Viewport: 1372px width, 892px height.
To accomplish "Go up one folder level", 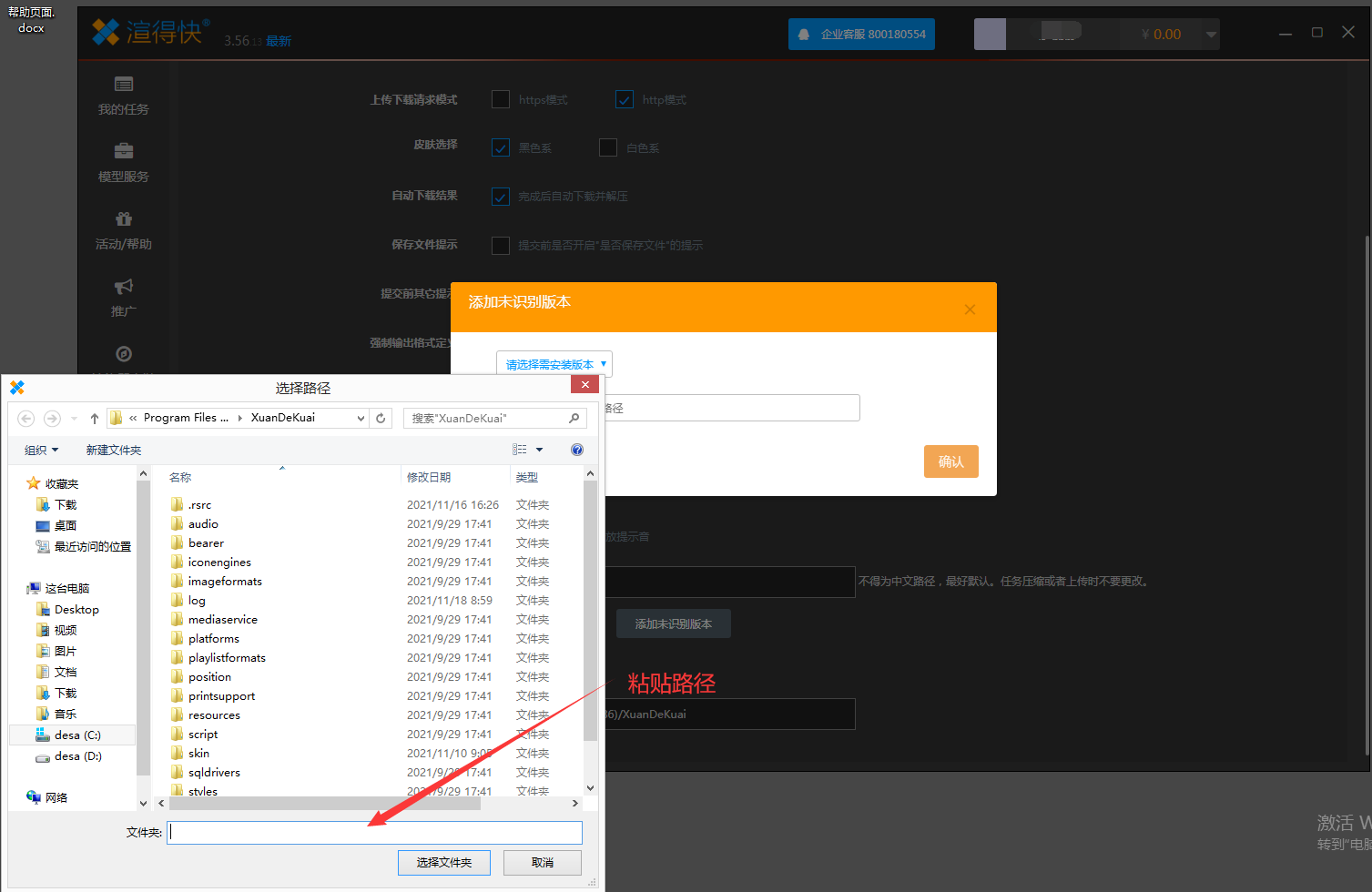I will (x=95, y=419).
